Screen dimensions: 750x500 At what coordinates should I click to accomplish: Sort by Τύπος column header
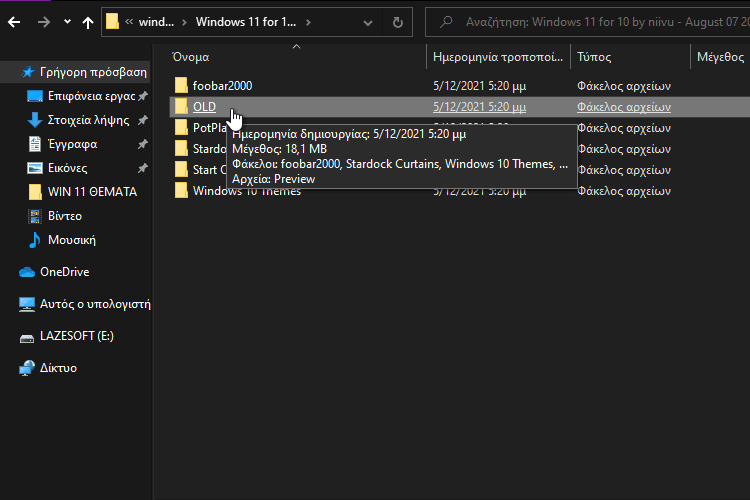[594, 57]
